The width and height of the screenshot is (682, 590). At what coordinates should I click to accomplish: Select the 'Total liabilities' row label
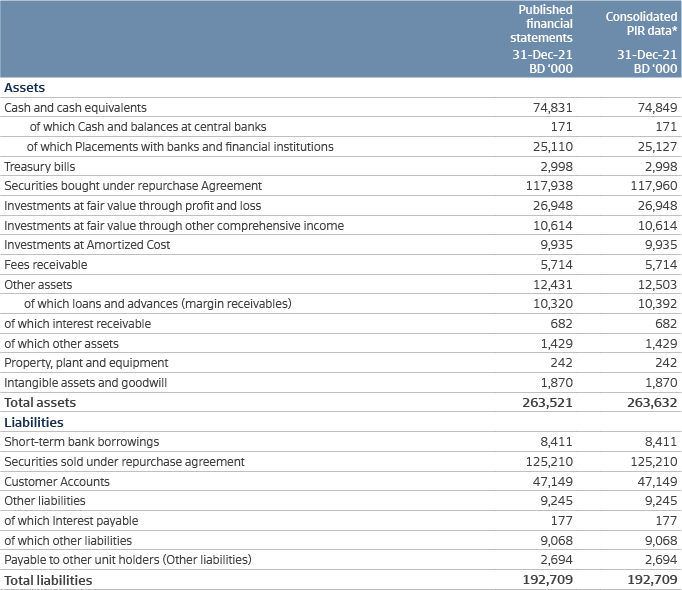click(48, 580)
